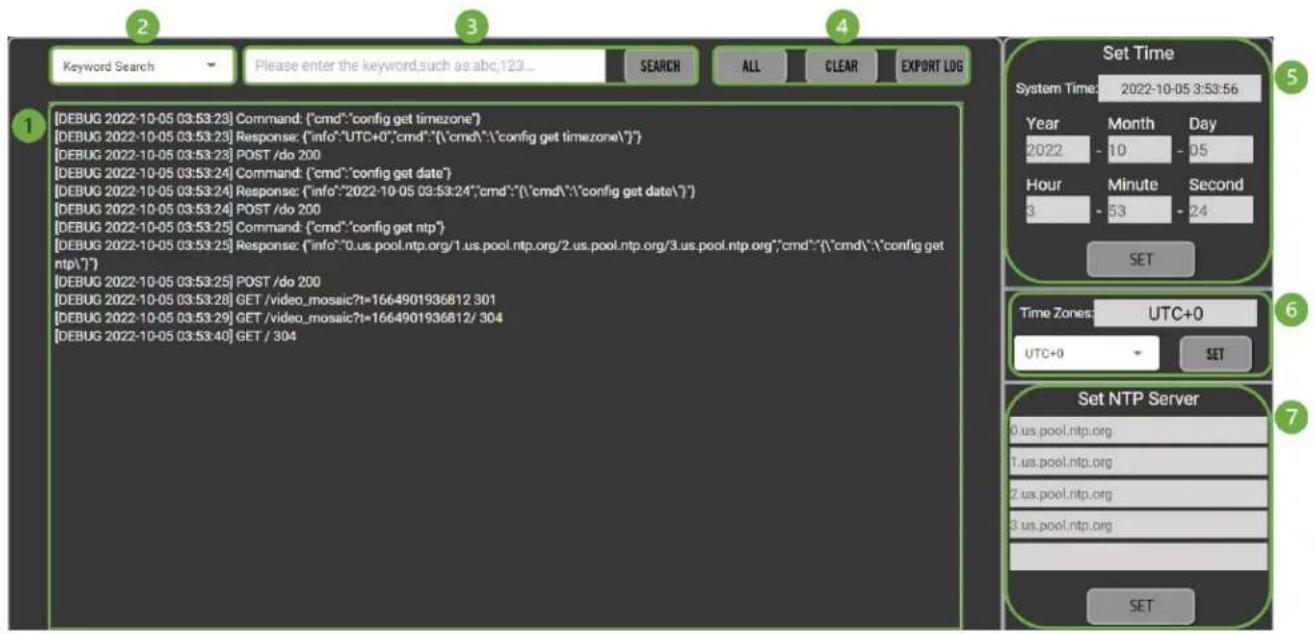
Task: Open the UTC+0 time zone dropdown
Action: (1086, 353)
